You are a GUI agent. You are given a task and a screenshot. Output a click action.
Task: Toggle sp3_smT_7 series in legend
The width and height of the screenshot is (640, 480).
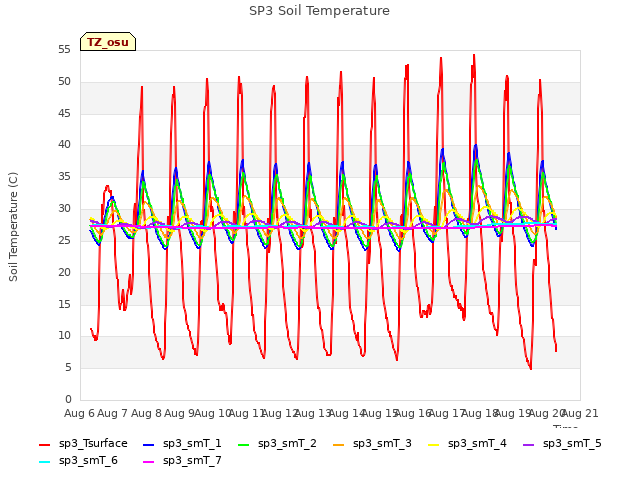[x=182, y=461]
